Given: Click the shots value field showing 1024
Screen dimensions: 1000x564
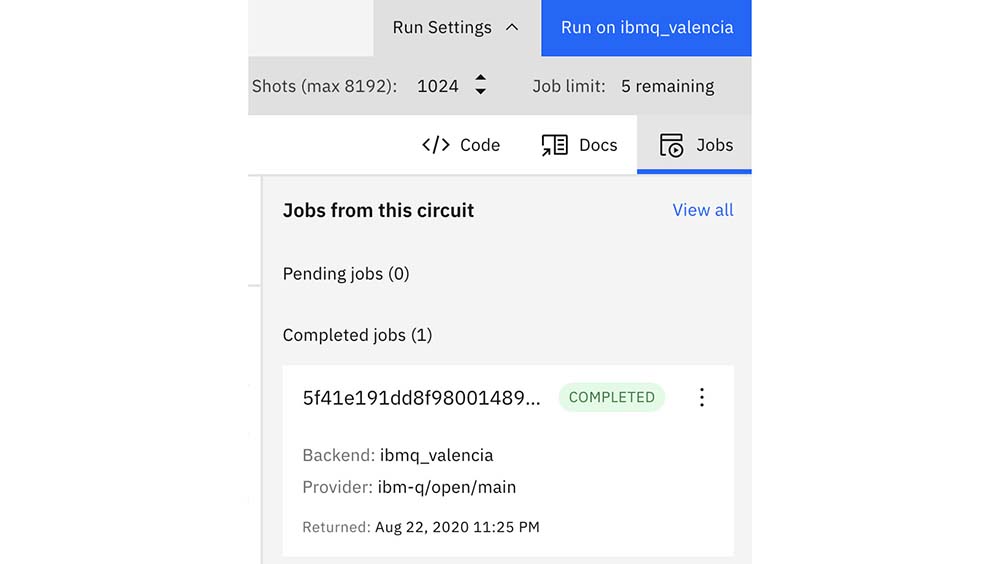Looking at the screenshot, I should point(438,86).
